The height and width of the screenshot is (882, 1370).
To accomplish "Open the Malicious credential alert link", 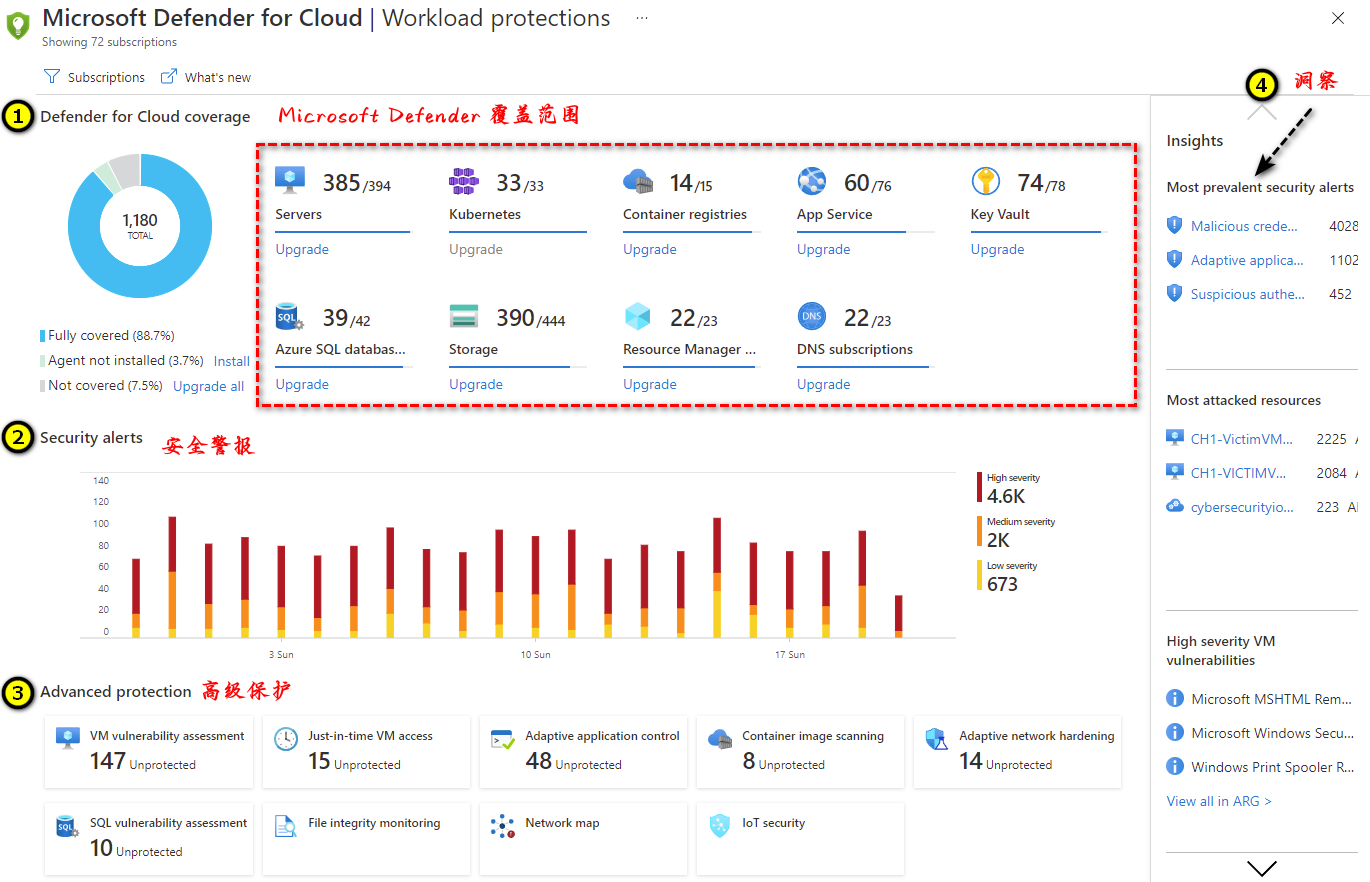I will point(1244,226).
